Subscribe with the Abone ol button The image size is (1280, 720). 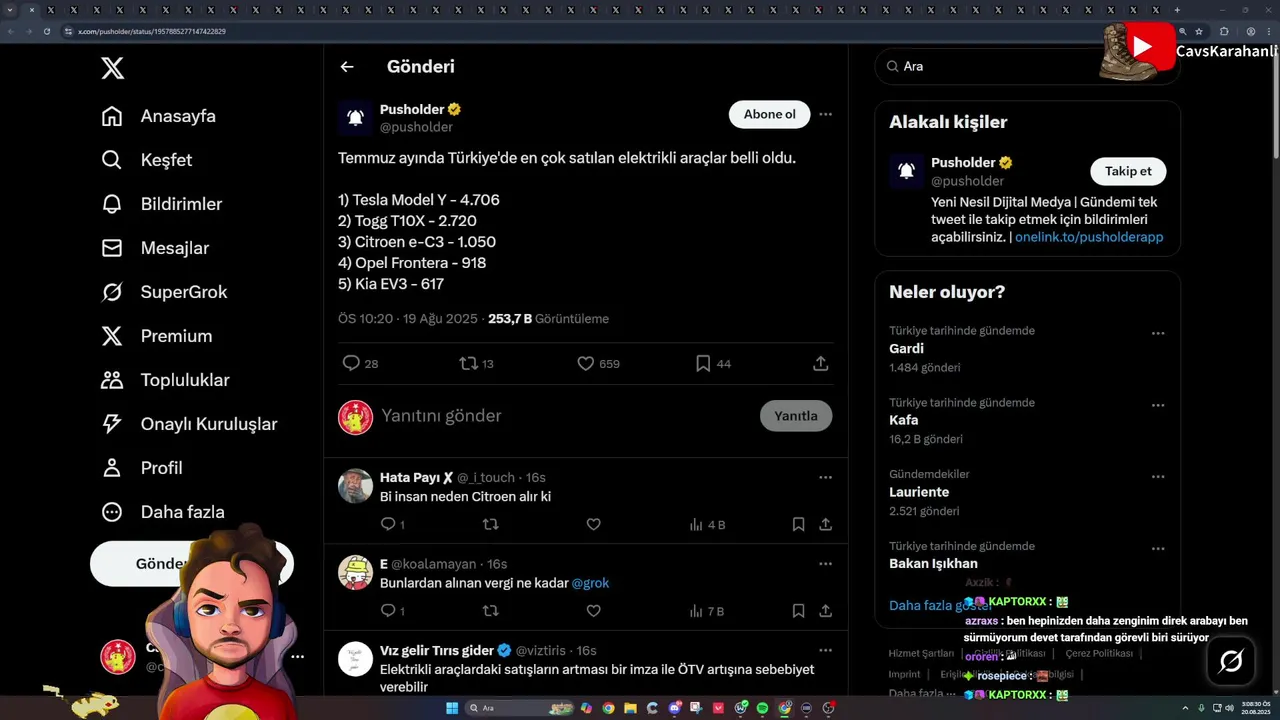click(x=769, y=114)
